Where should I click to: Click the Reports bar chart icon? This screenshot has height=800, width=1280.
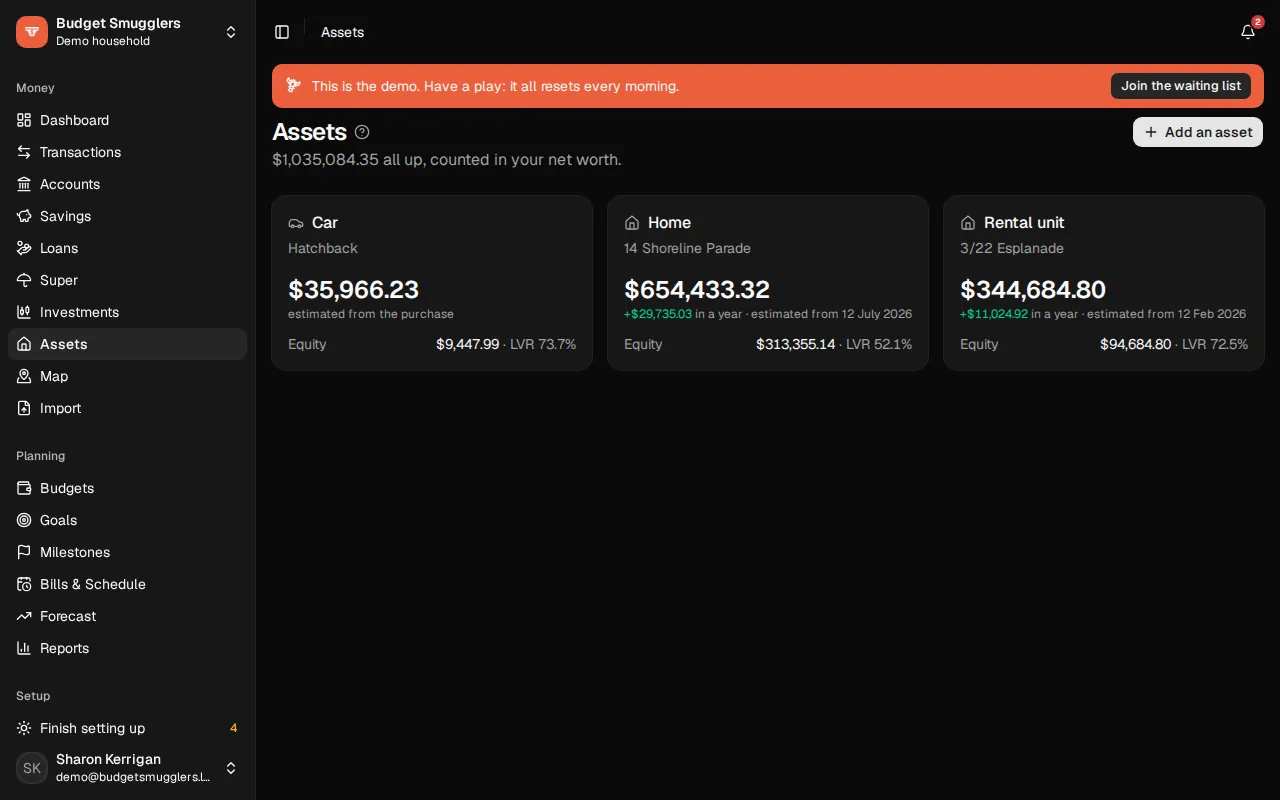[24, 648]
